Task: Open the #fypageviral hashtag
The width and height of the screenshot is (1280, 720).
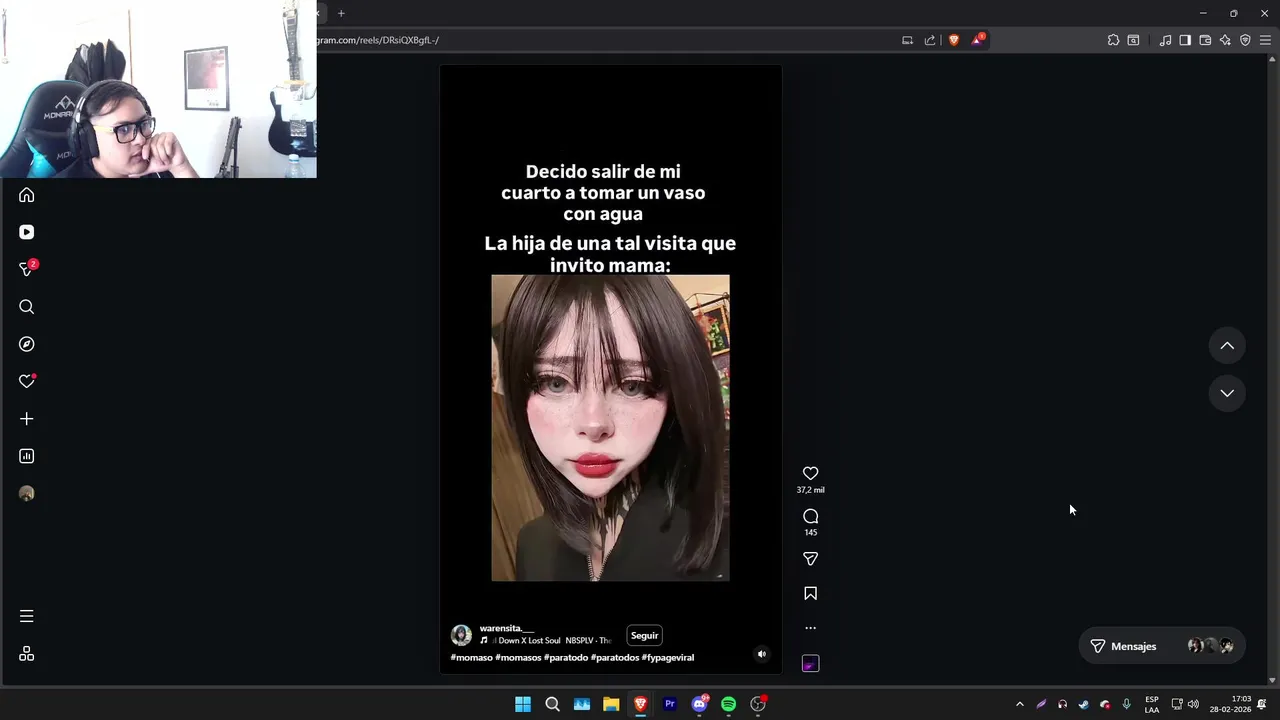Action: click(668, 658)
